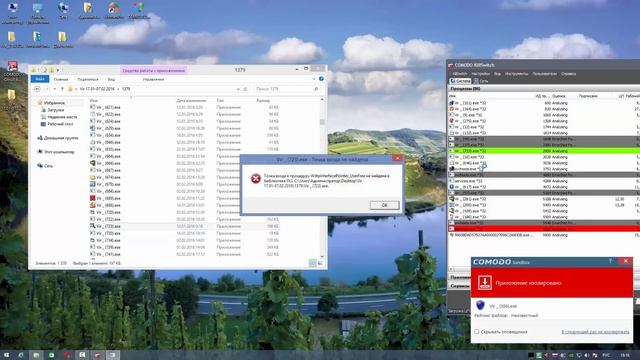This screenshot has height=360, width=640.
Task: Open Настройки menu in KillSwitch
Action: pyautogui.click(x=480, y=74)
